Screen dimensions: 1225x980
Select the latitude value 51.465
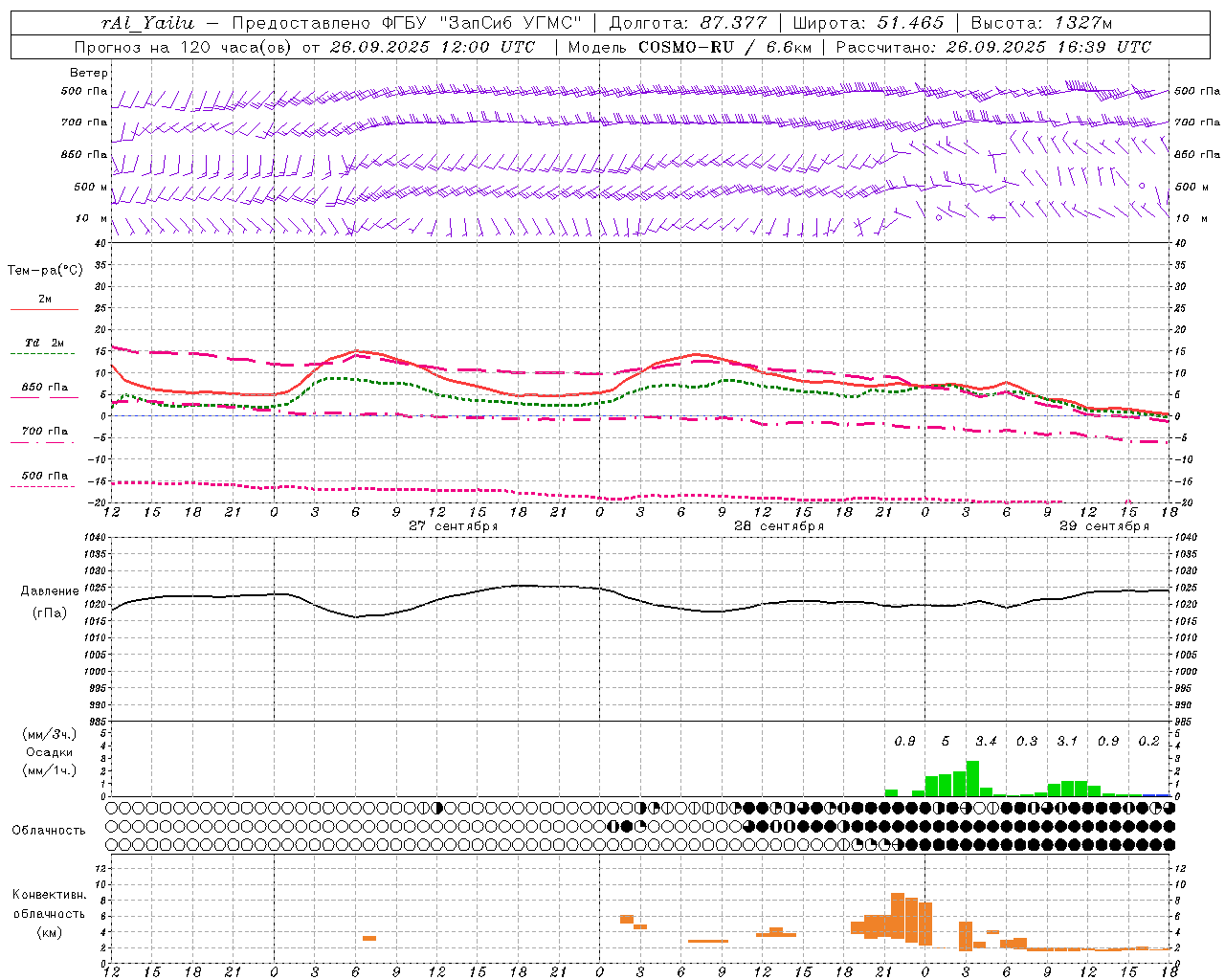(x=910, y=23)
